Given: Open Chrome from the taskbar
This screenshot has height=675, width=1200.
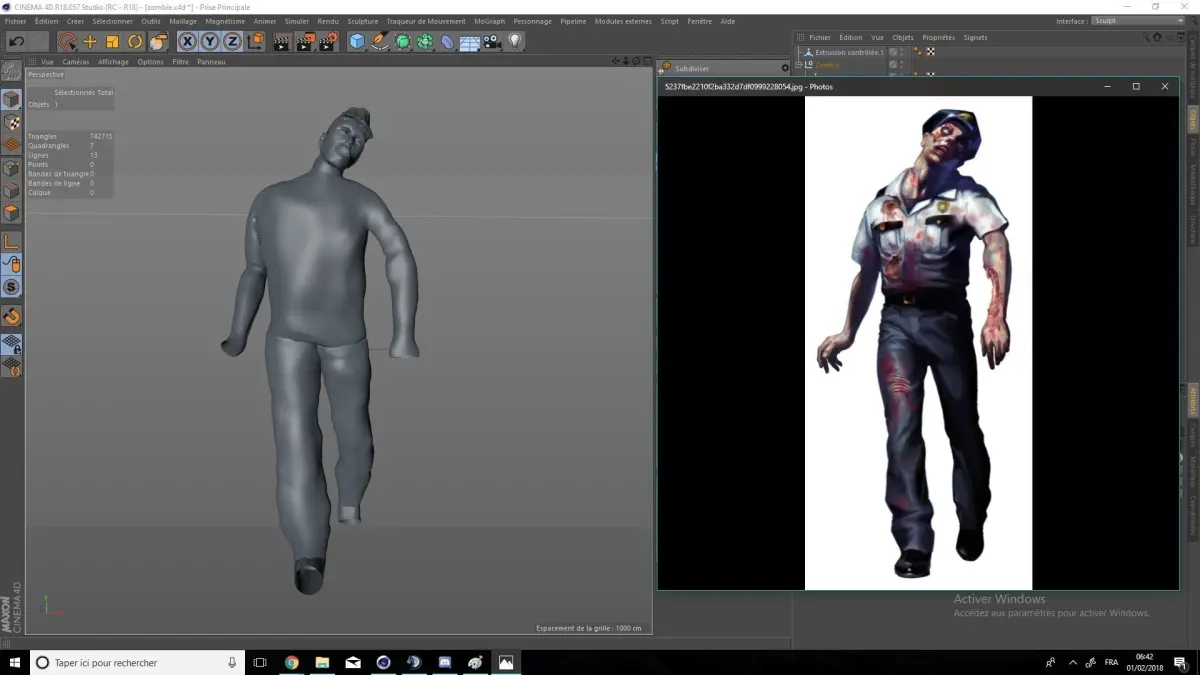Looking at the screenshot, I should pyautogui.click(x=292, y=662).
